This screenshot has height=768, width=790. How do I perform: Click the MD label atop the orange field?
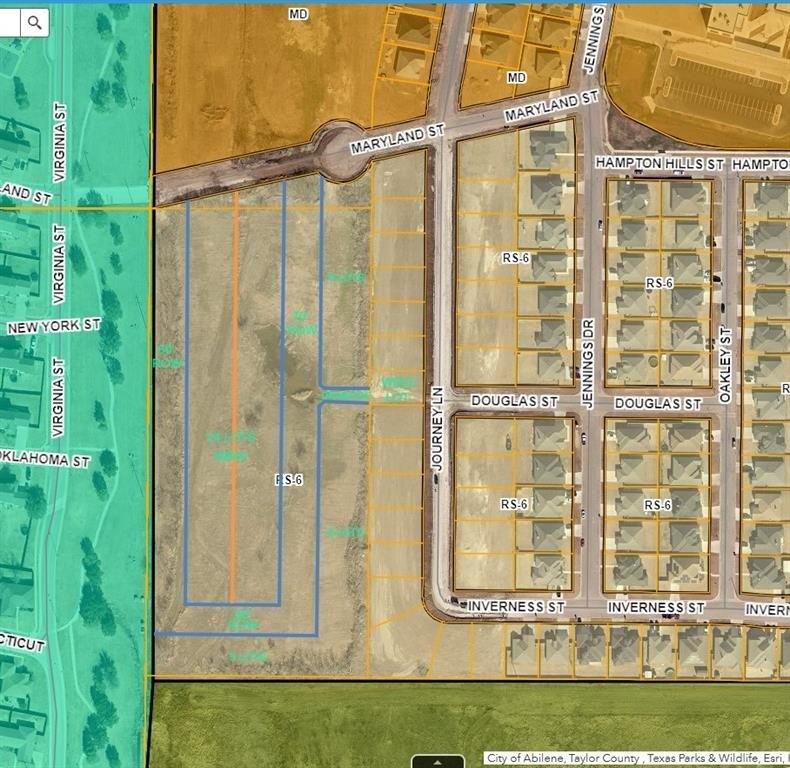click(x=298, y=14)
